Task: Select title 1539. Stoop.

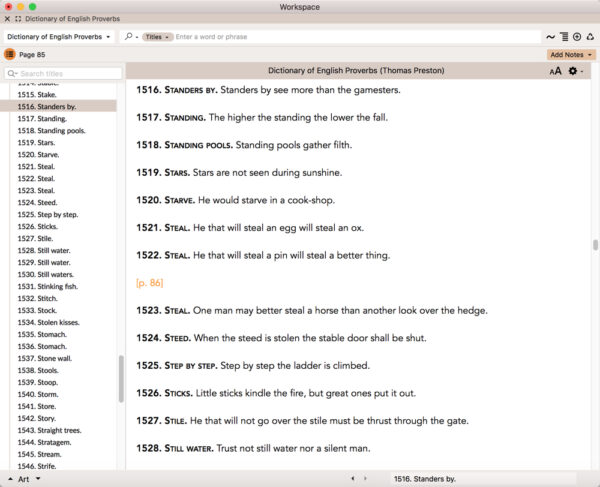Action: pyautogui.click(x=38, y=382)
